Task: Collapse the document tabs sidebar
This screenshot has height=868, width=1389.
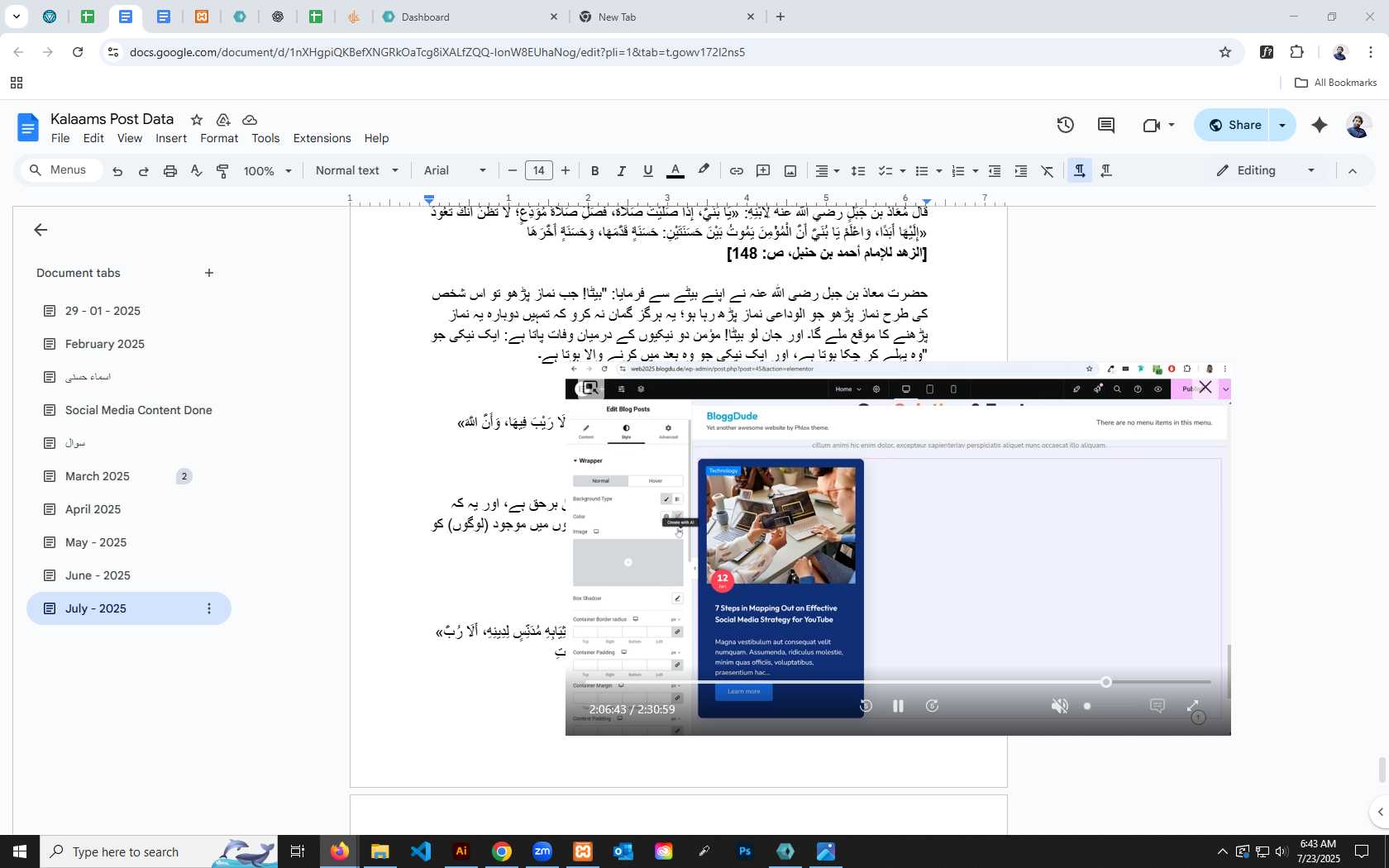Action: [x=41, y=230]
